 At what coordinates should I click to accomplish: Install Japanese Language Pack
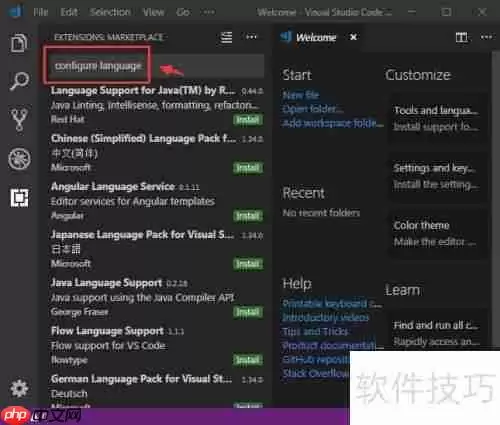pos(248,264)
